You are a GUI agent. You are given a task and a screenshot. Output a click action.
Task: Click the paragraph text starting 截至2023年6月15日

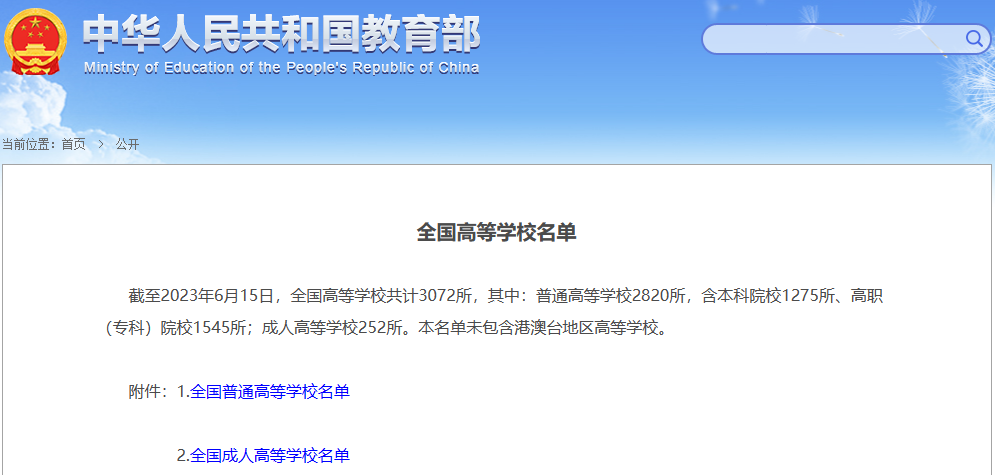[x=495, y=312]
